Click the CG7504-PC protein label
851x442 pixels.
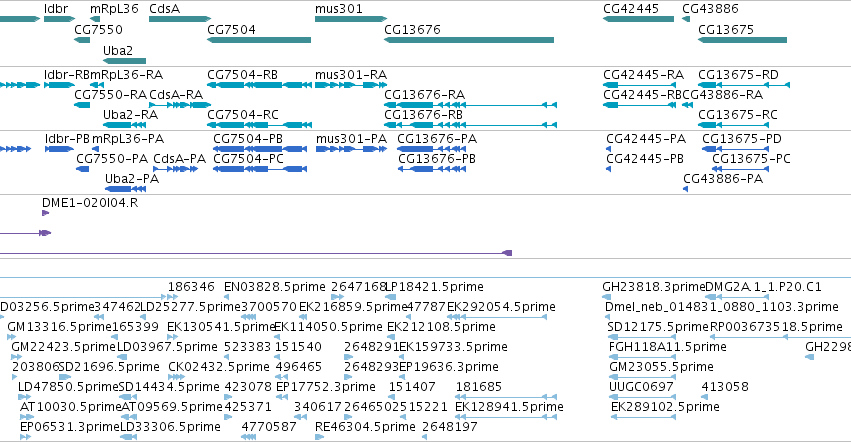249,159
